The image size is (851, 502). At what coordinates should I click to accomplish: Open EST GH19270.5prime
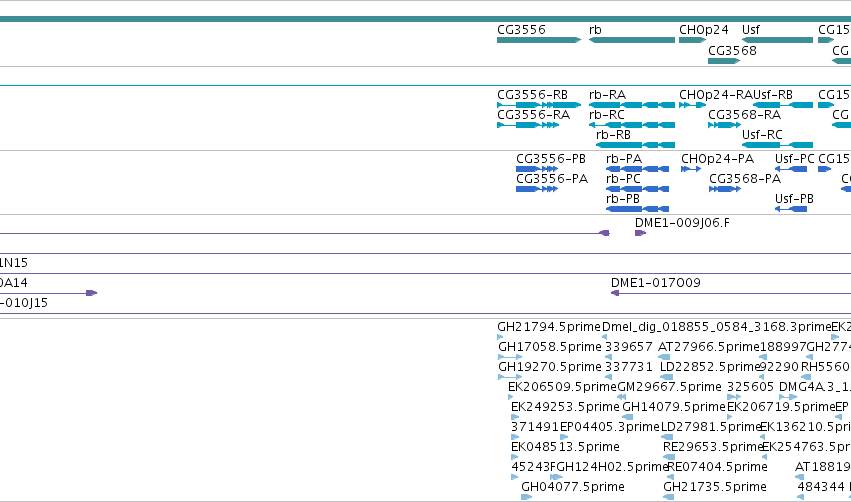(510, 377)
